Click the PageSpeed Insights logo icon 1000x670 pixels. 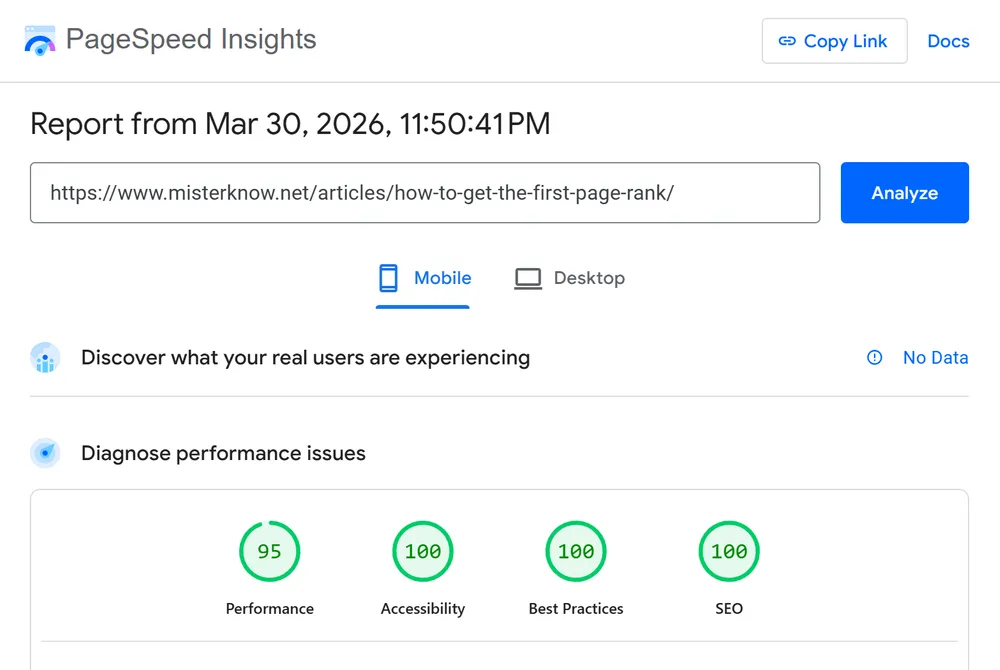pos(40,41)
